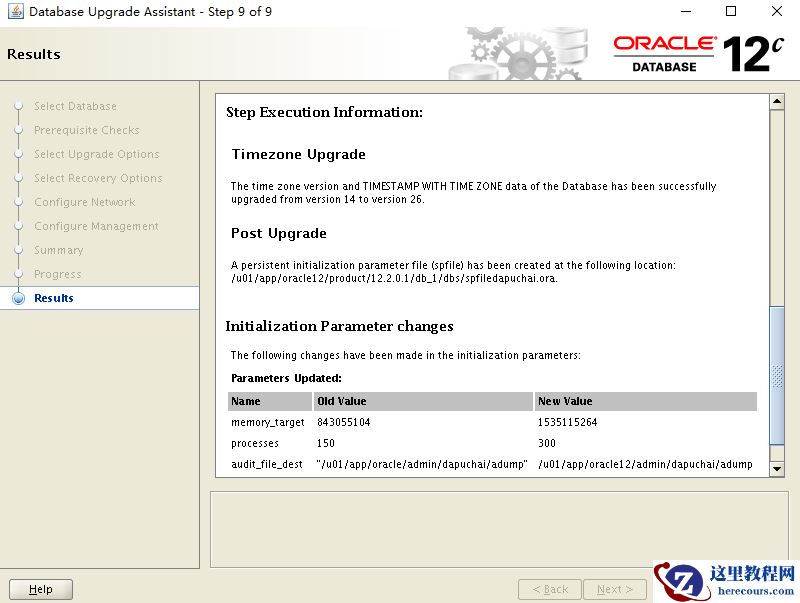Click new audit path /u01/app/oracle12/admin/dapuchai/adump
Viewport: 800px width, 603px height.
(645, 464)
